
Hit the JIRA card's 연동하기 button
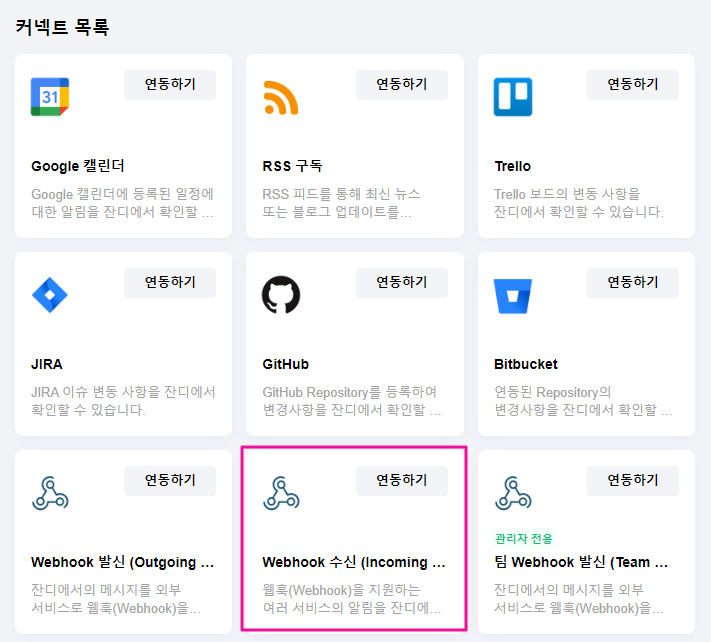point(170,283)
